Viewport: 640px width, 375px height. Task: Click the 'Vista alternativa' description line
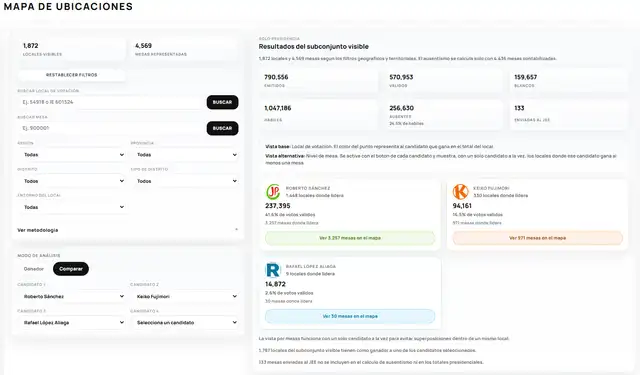click(x=441, y=159)
